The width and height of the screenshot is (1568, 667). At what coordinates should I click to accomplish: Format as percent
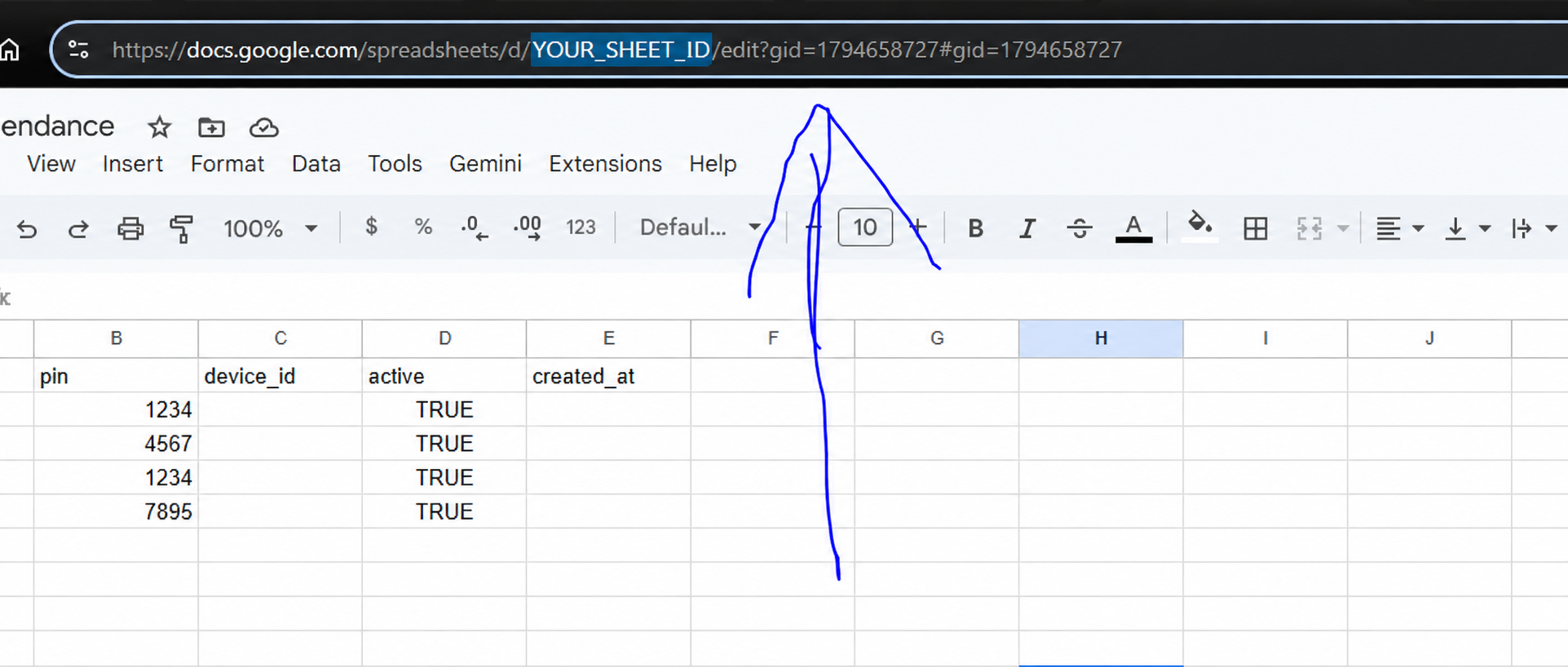pyautogui.click(x=422, y=227)
